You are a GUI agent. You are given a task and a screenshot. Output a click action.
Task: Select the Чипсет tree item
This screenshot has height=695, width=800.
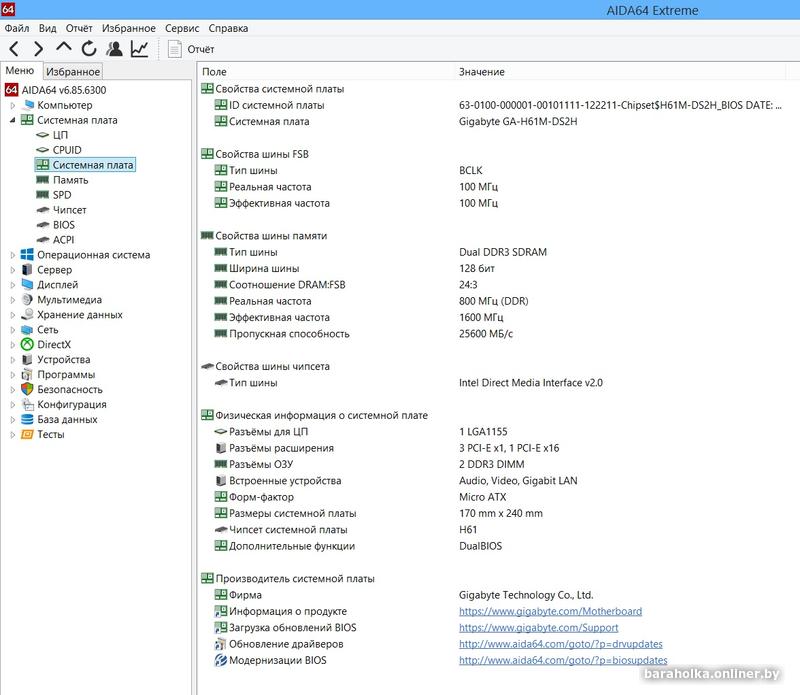tap(69, 210)
